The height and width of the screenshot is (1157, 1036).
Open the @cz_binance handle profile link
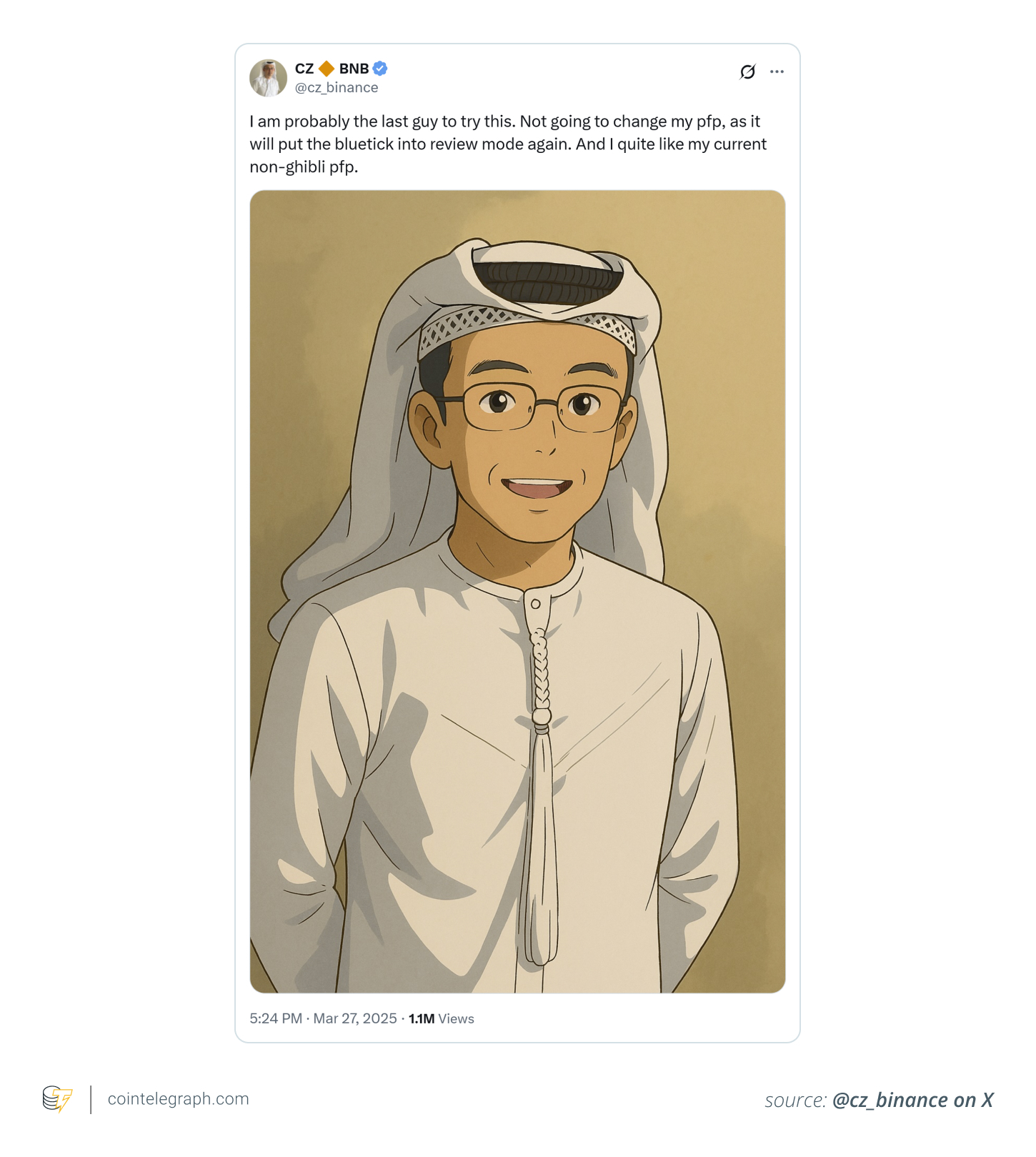click(x=336, y=87)
